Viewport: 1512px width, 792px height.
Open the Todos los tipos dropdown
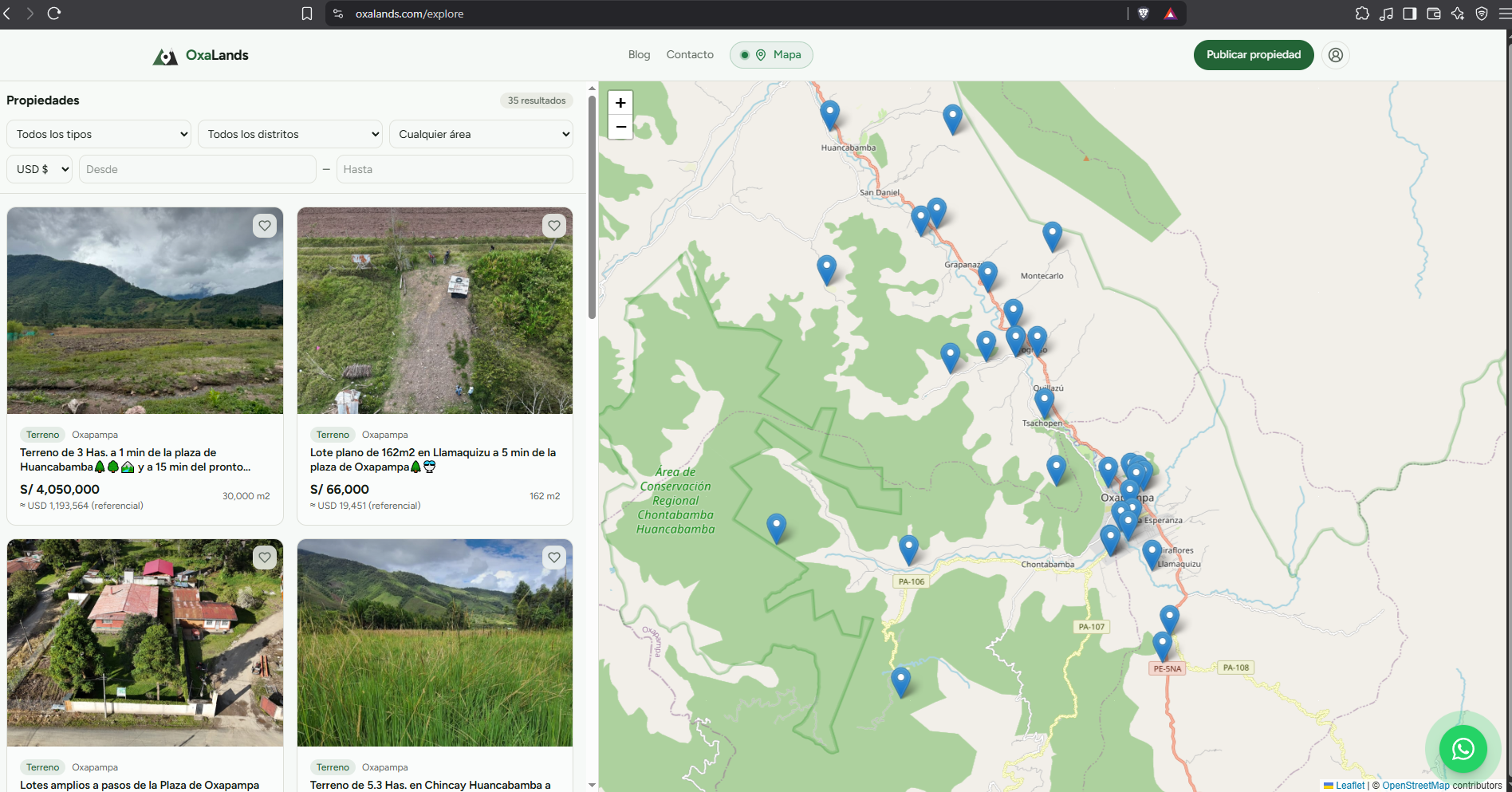(99, 134)
